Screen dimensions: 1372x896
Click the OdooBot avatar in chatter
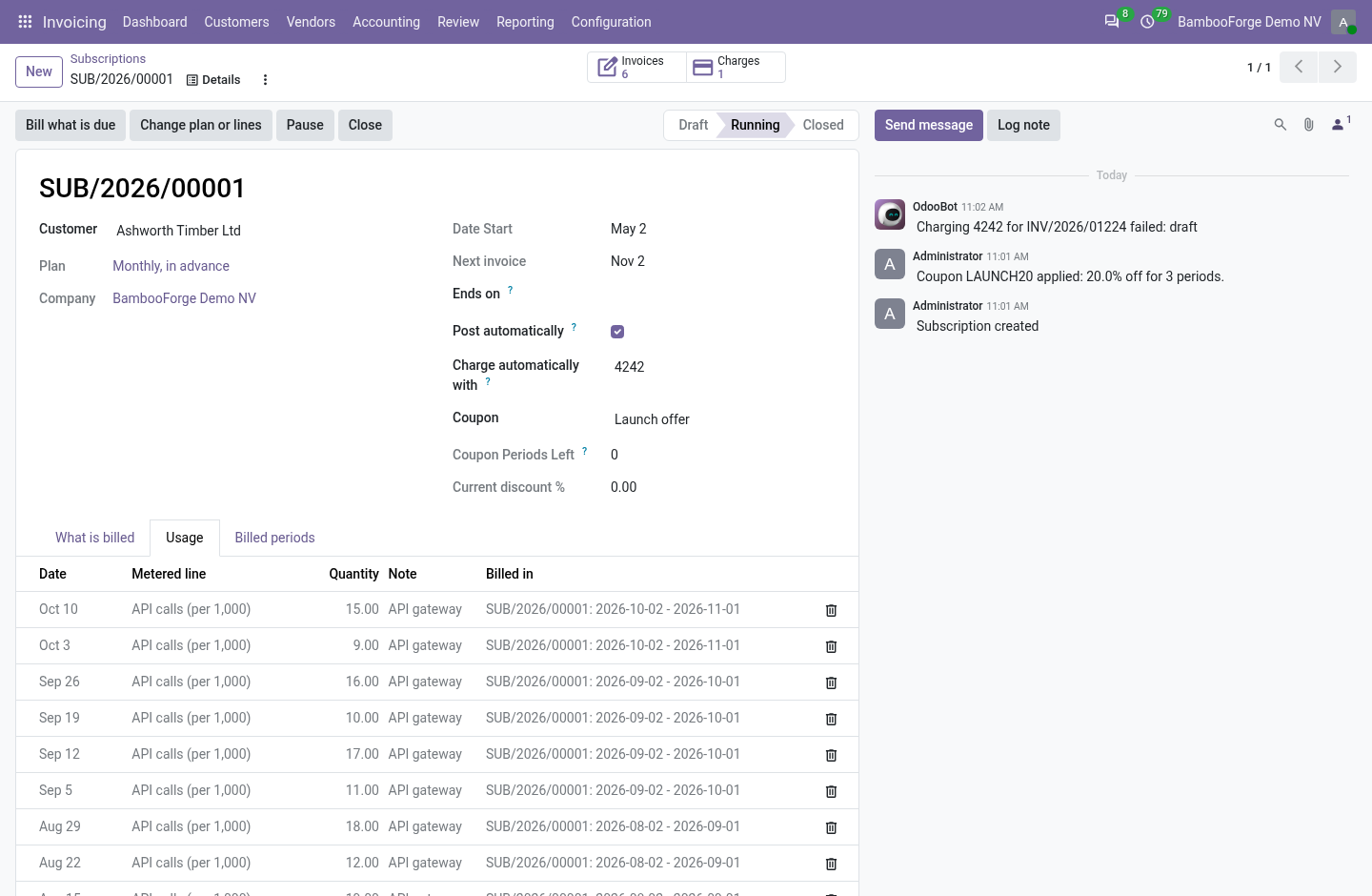tap(890, 214)
